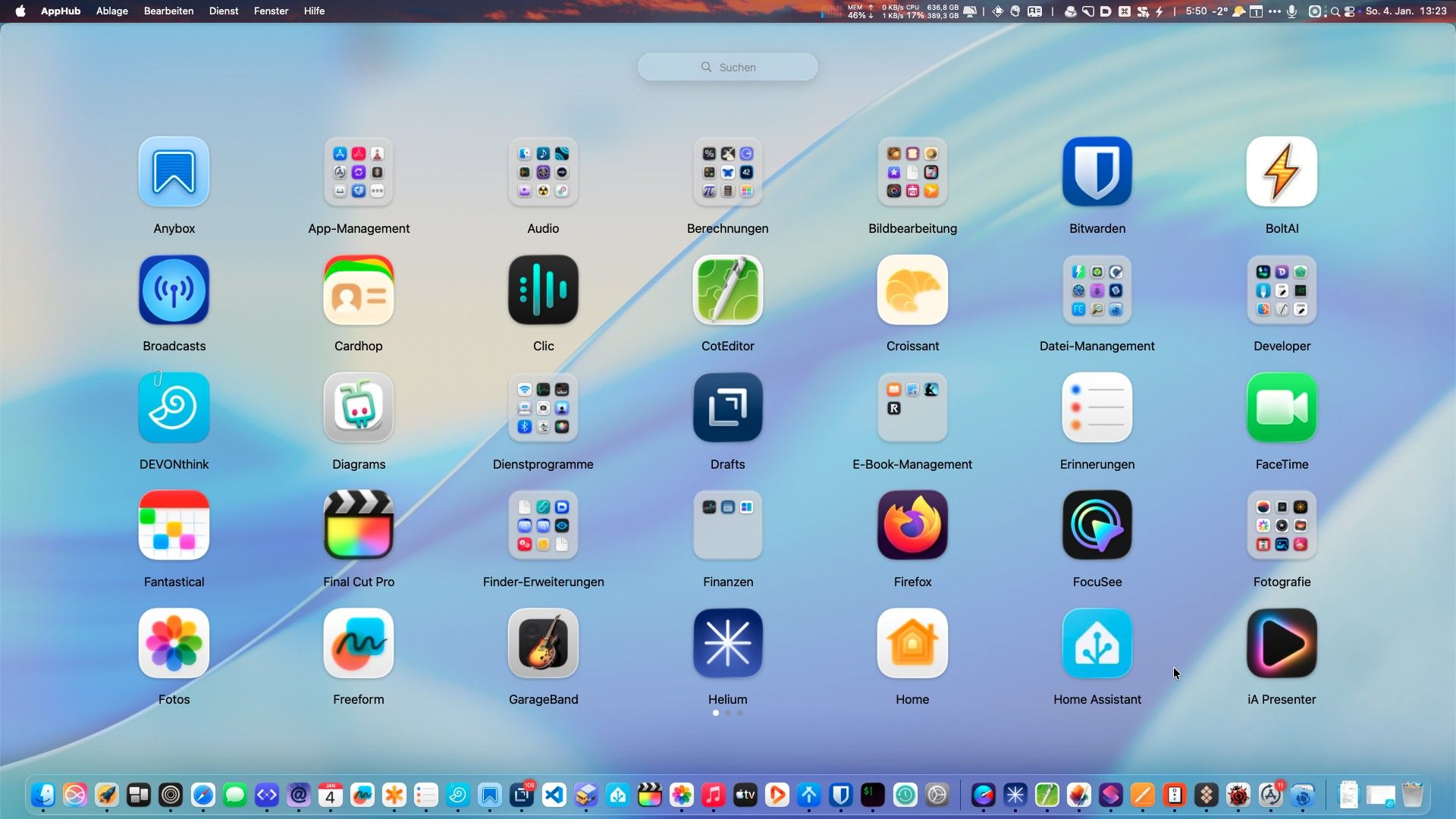Go to the second page dot
This screenshot has width=1456, height=819.
pos(728,713)
